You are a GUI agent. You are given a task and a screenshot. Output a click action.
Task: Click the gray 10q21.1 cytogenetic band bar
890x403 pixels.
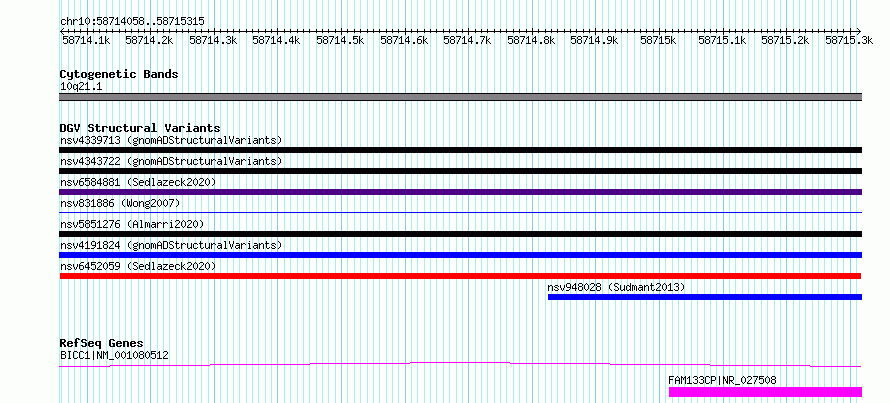click(x=461, y=97)
